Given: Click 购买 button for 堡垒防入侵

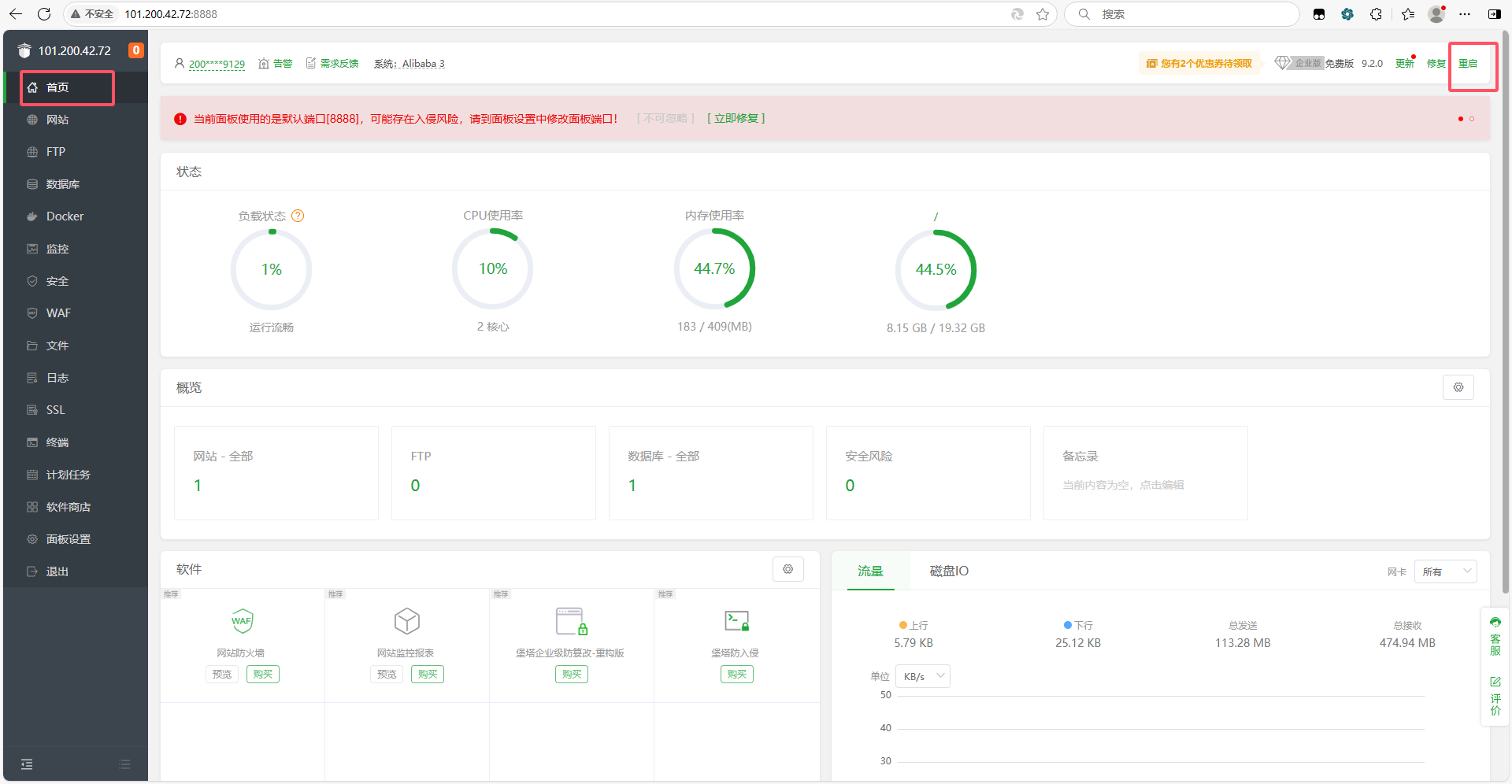Looking at the screenshot, I should [736, 674].
